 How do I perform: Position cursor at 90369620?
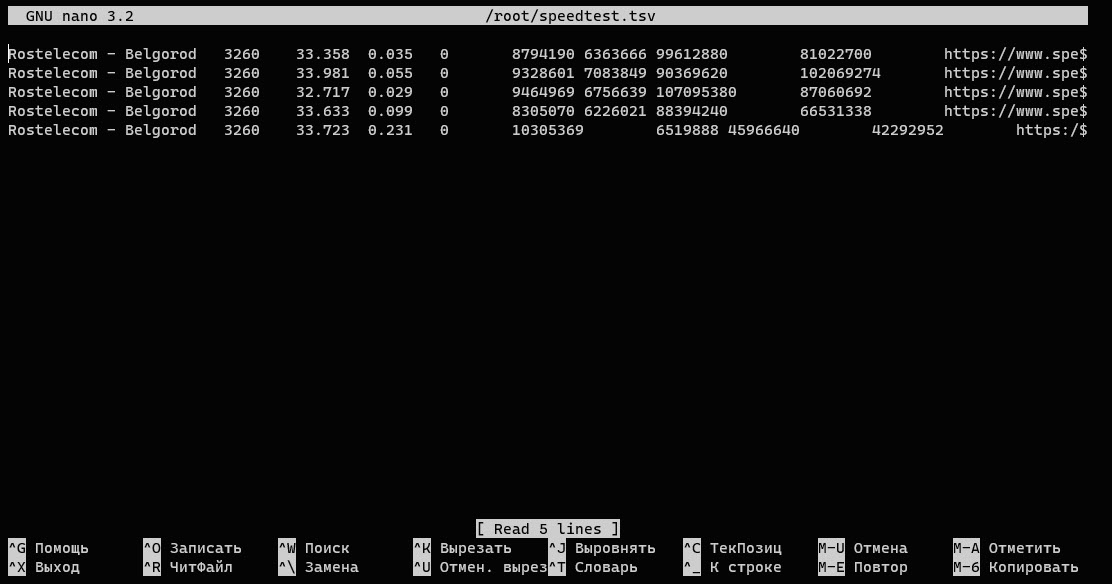pos(691,73)
